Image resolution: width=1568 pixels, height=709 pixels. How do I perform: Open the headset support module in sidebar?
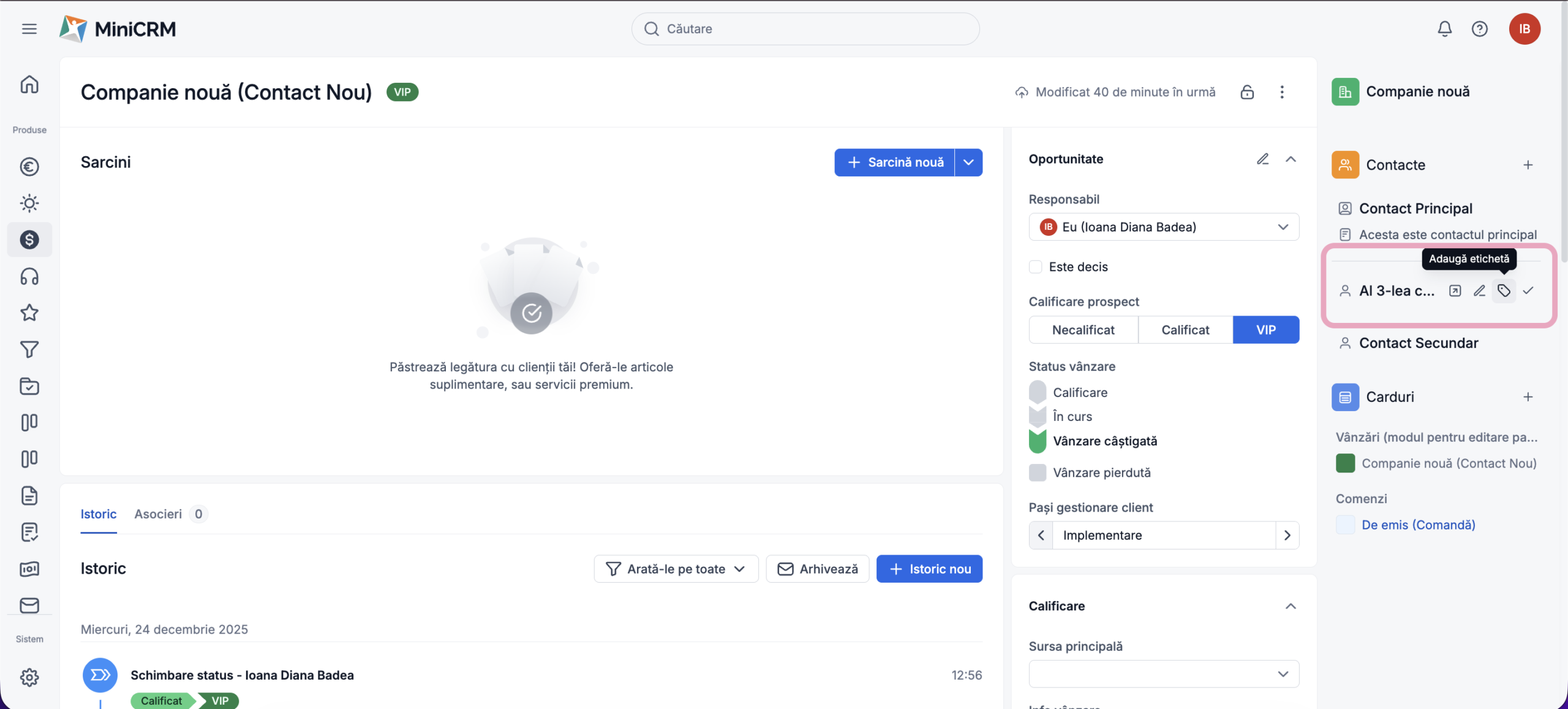[29, 276]
